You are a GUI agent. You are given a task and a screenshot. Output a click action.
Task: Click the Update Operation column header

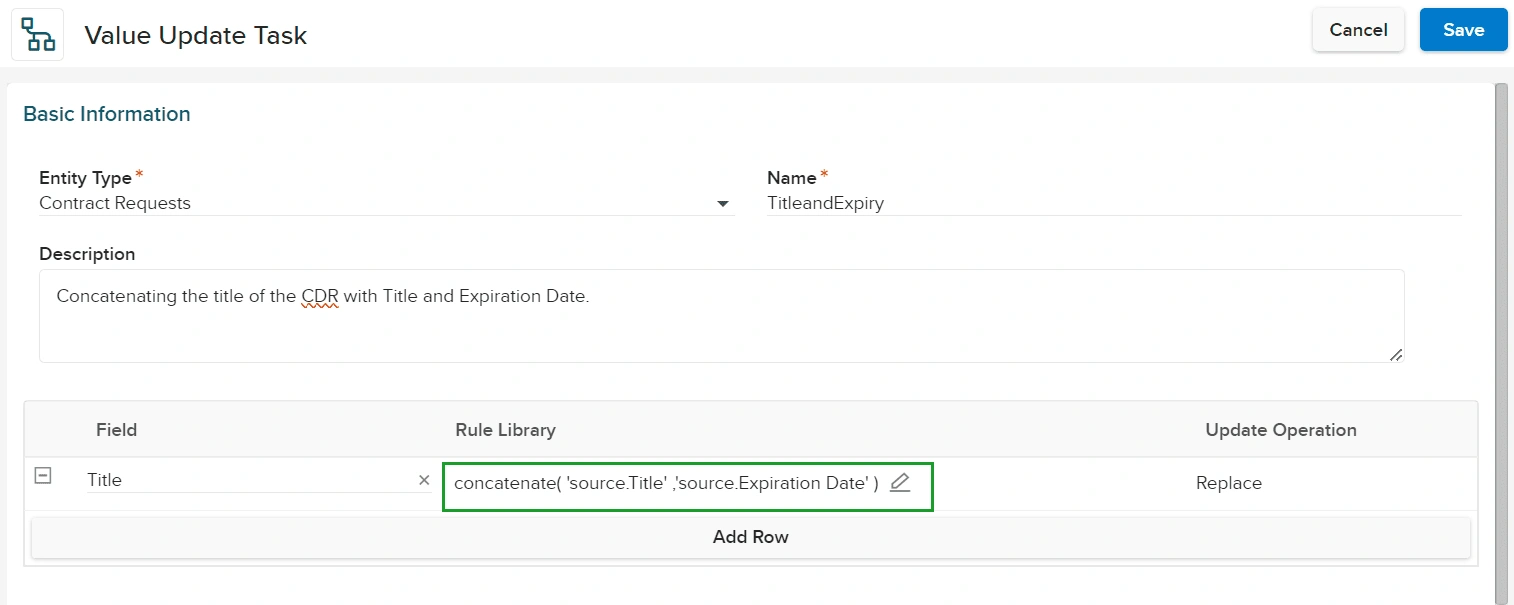coord(1280,430)
